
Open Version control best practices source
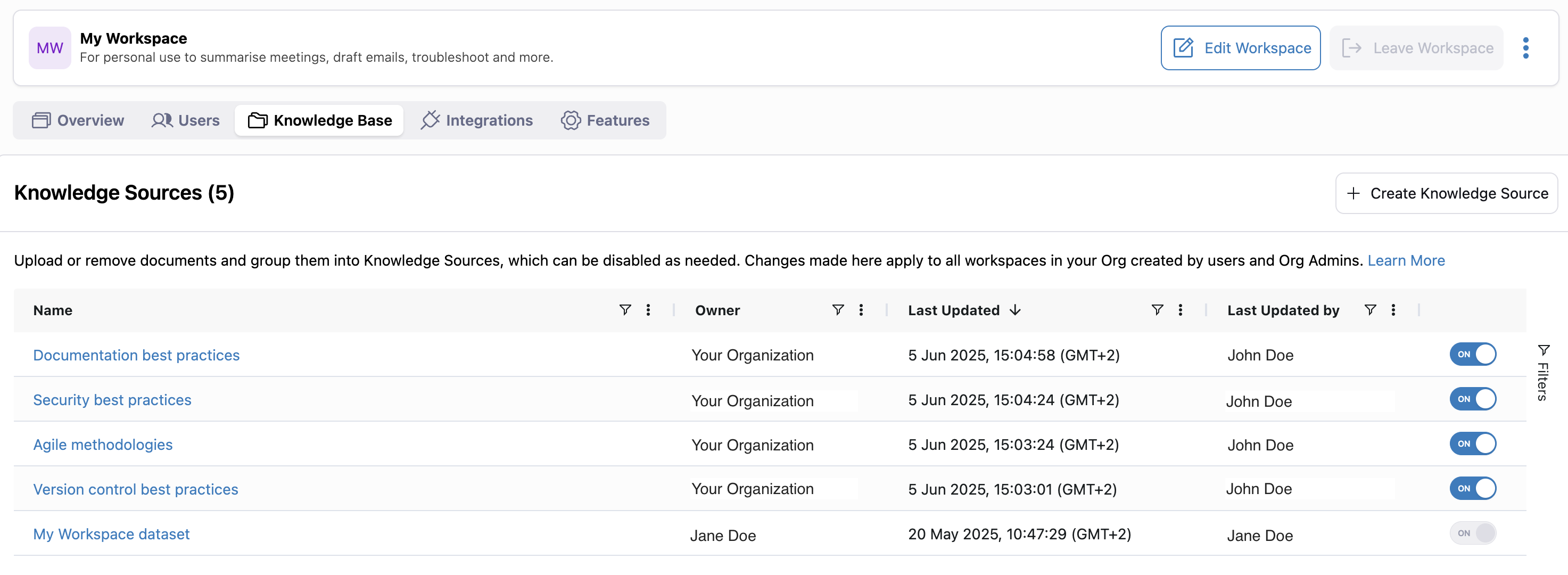[x=135, y=489]
